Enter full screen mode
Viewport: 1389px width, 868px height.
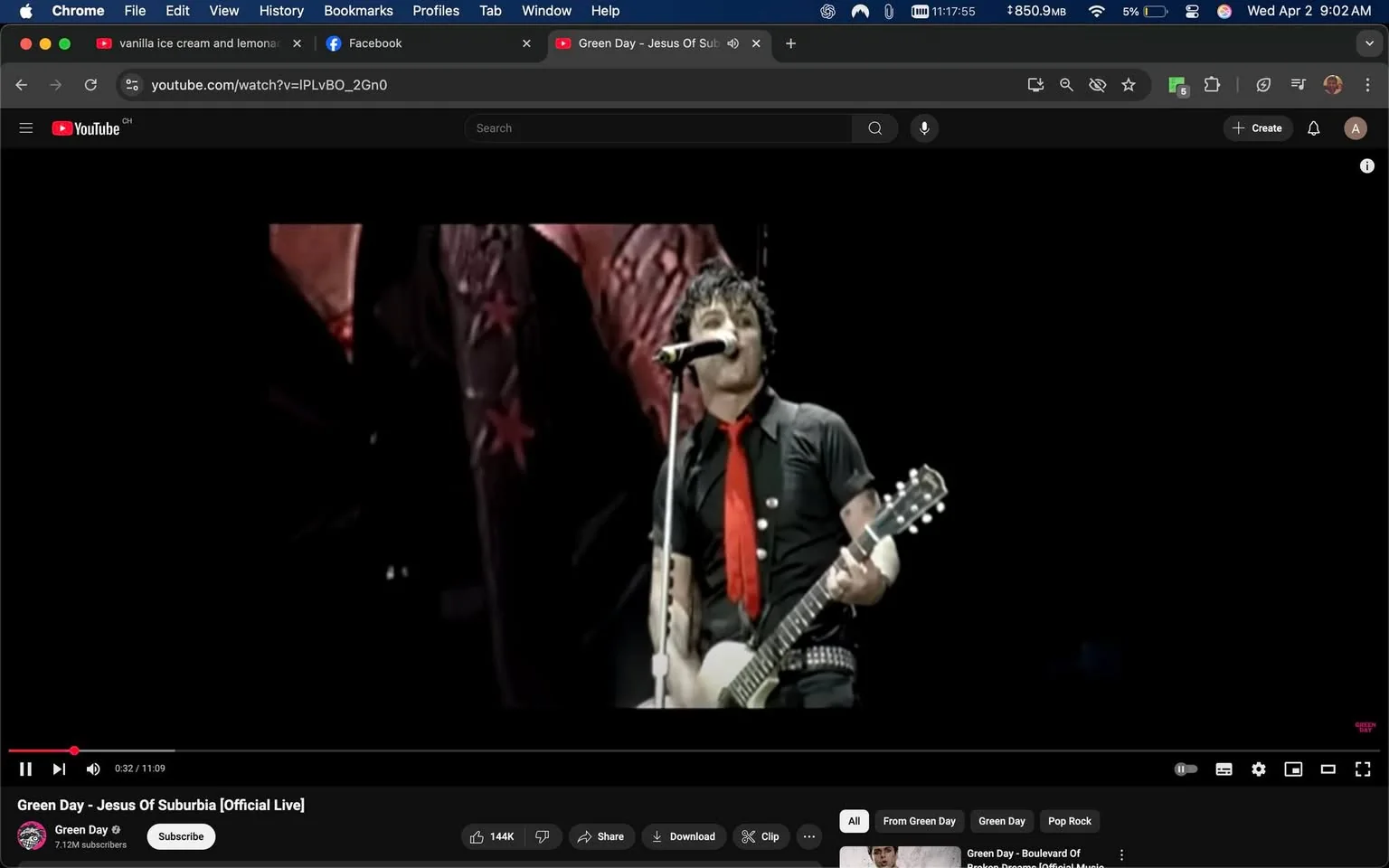[x=1363, y=769]
